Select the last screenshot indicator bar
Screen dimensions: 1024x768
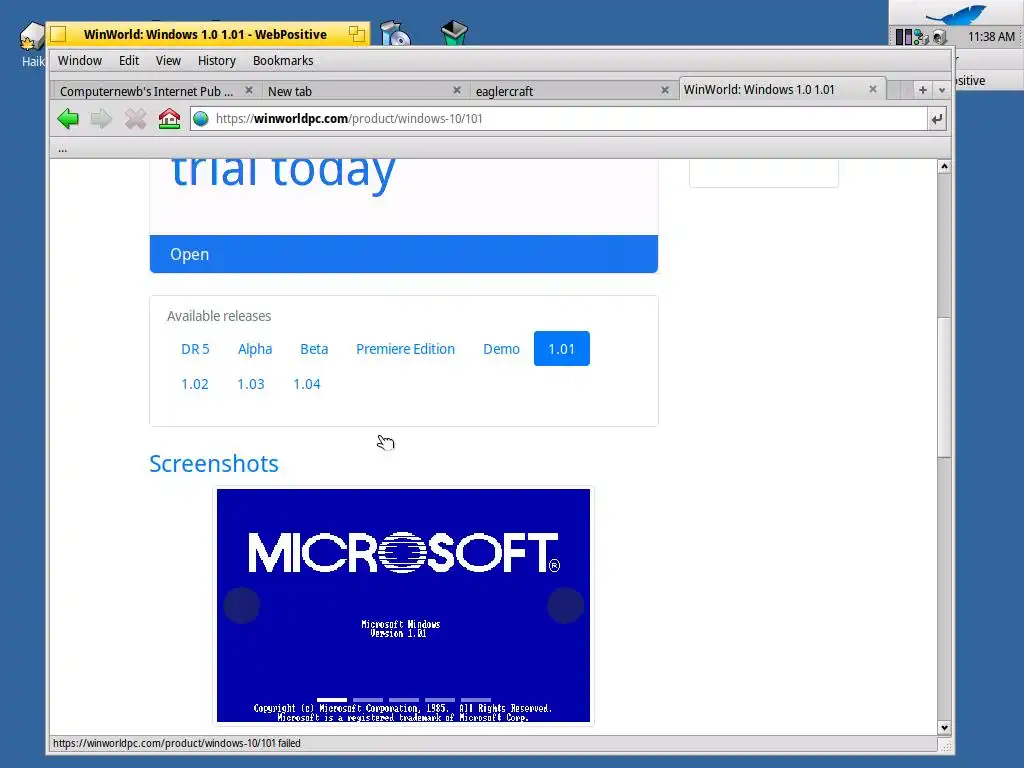point(475,699)
